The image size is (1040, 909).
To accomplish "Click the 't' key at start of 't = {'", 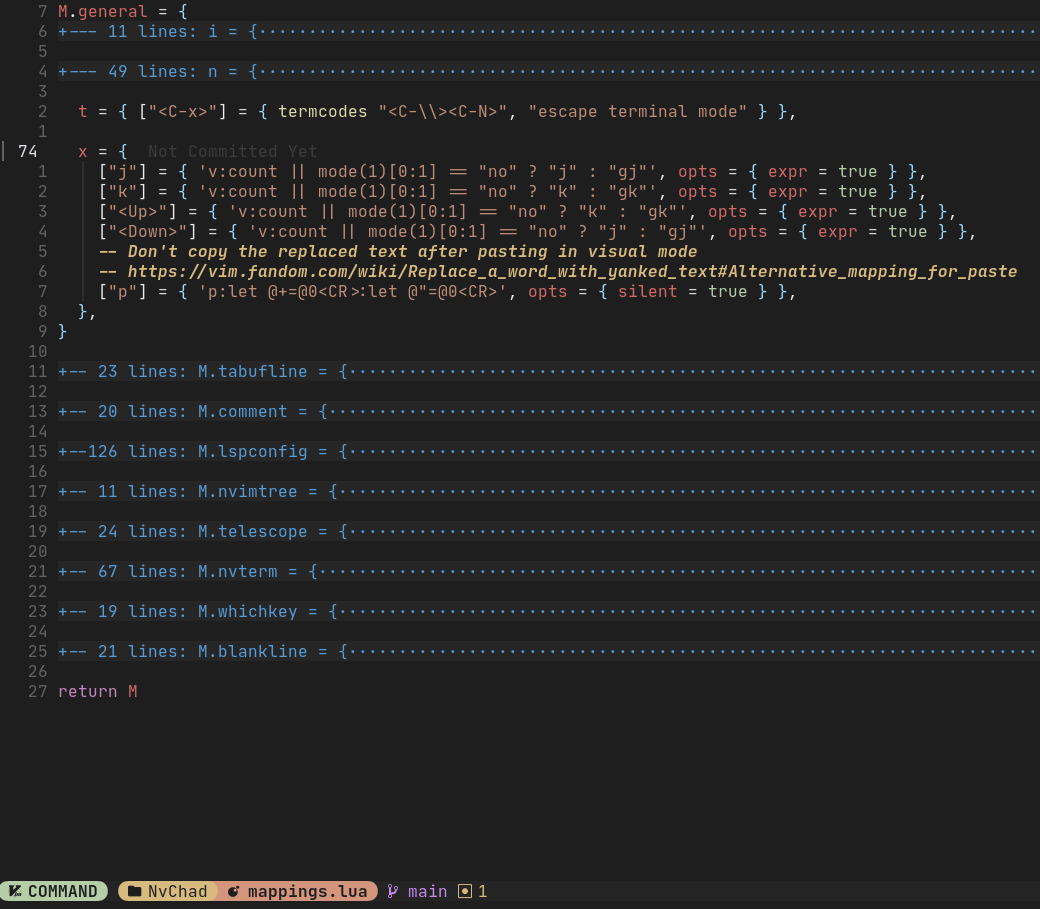I will tap(83, 111).
